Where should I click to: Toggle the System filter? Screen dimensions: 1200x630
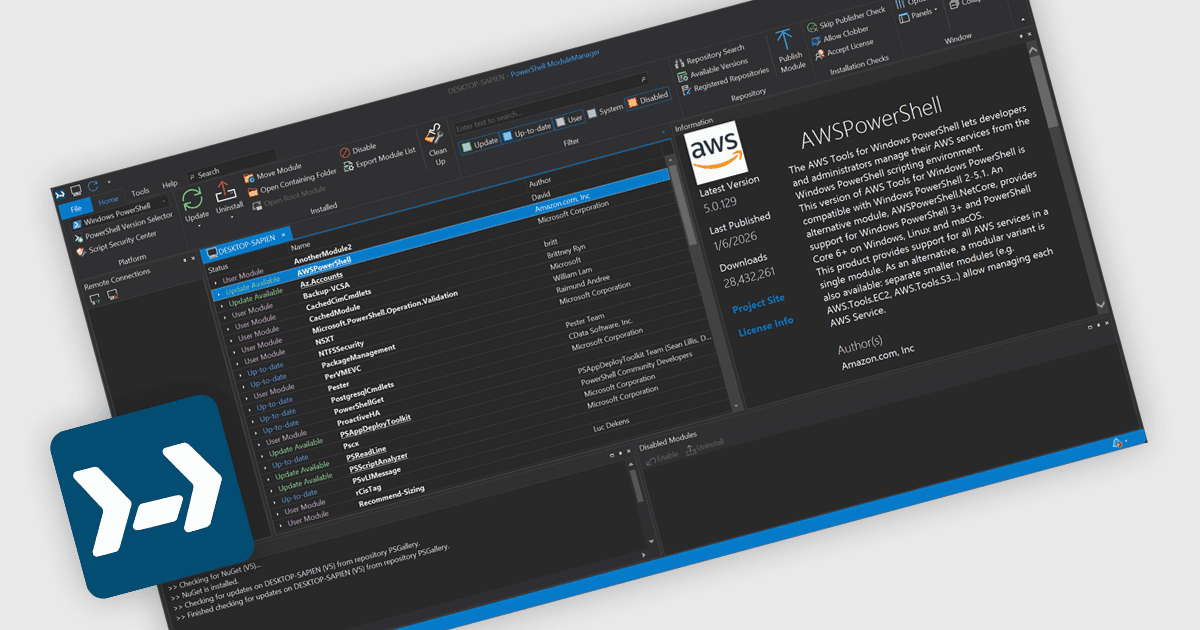(606, 111)
